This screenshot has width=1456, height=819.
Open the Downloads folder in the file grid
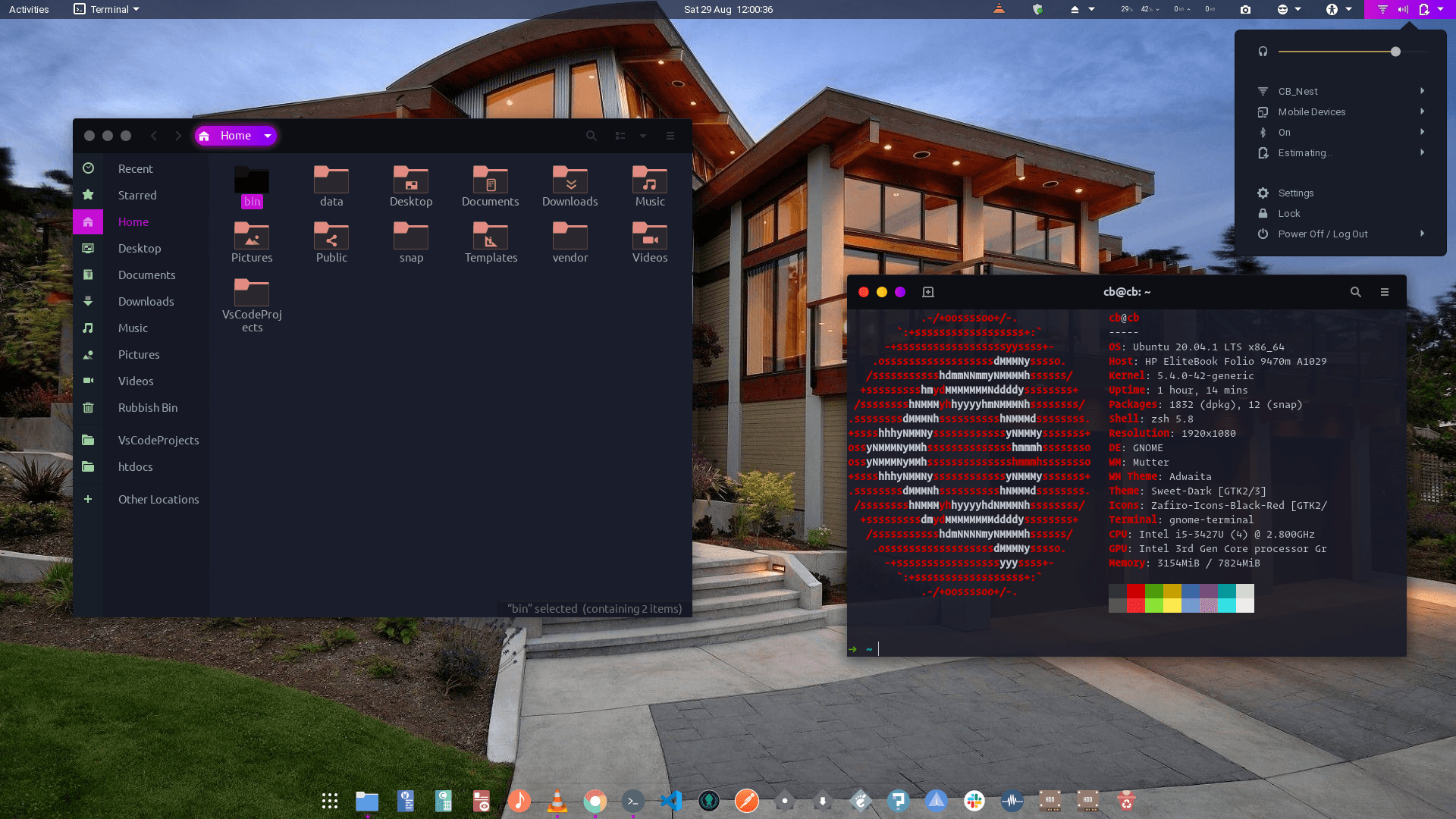[570, 186]
